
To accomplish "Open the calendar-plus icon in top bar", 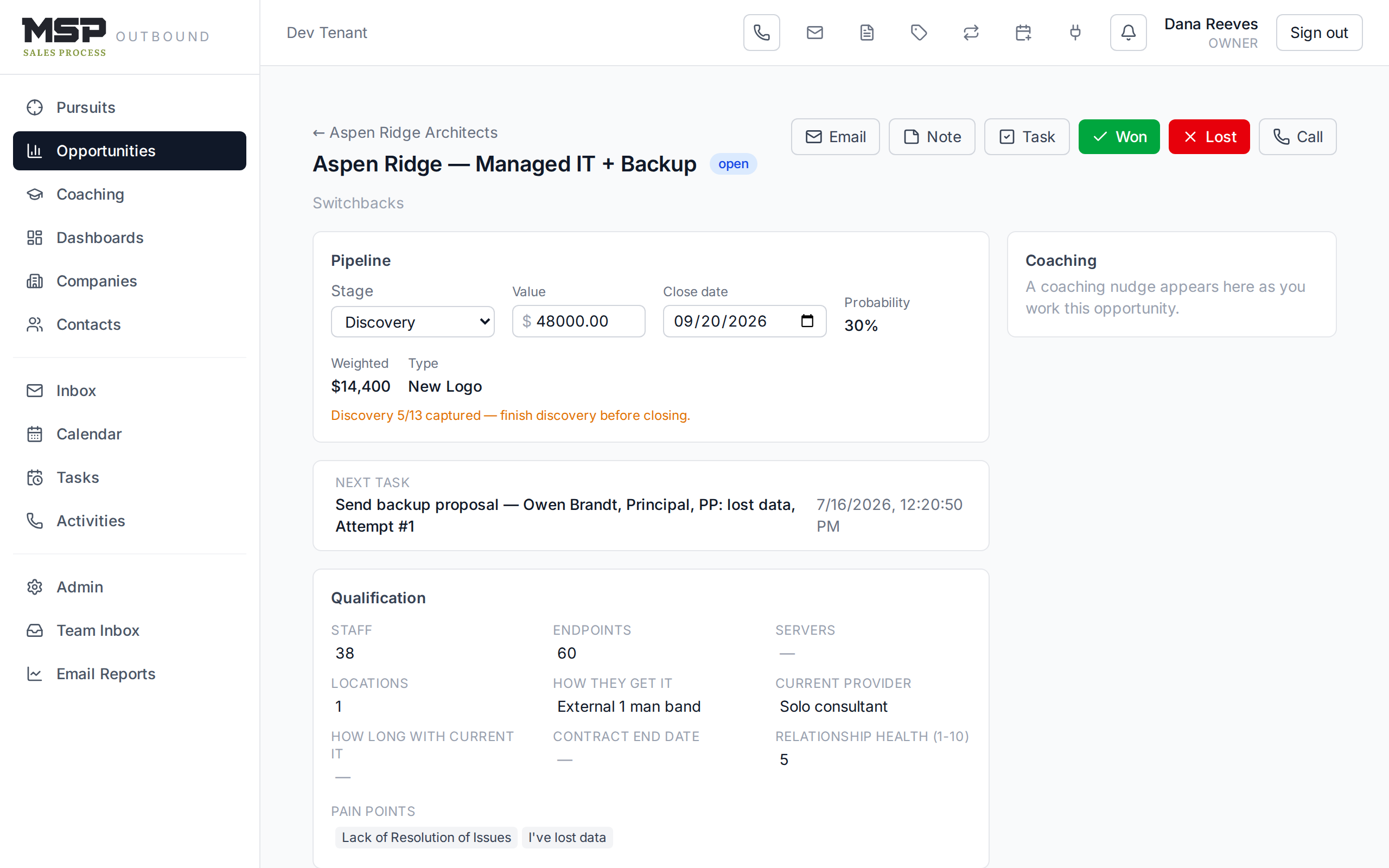I will [1023, 33].
